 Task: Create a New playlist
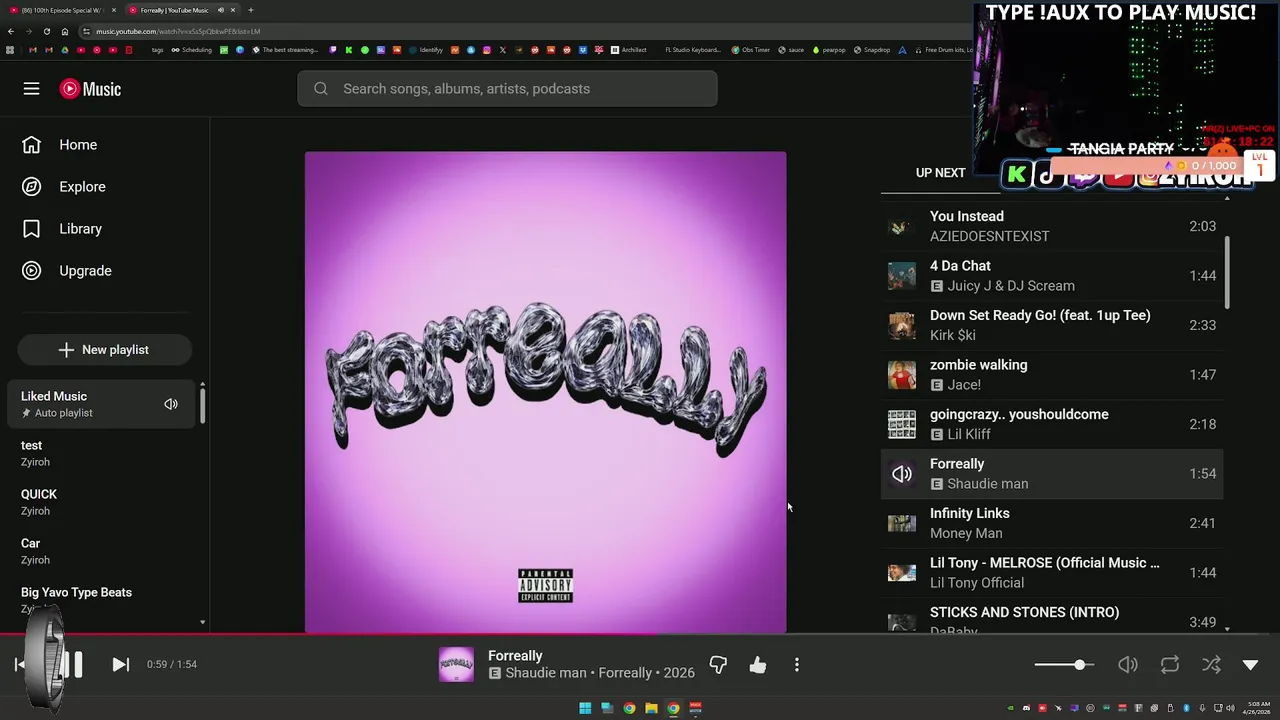point(104,350)
